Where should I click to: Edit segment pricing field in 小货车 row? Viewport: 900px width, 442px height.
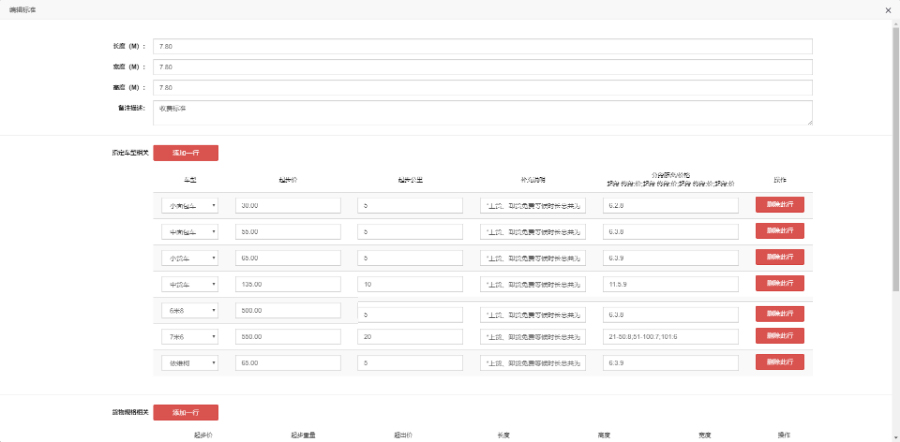pyautogui.click(x=670, y=258)
